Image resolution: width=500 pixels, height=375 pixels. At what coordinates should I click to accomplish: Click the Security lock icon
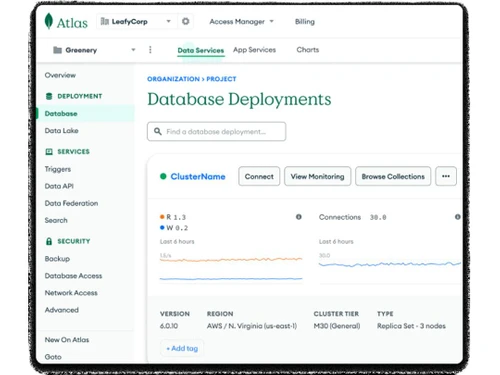49,241
